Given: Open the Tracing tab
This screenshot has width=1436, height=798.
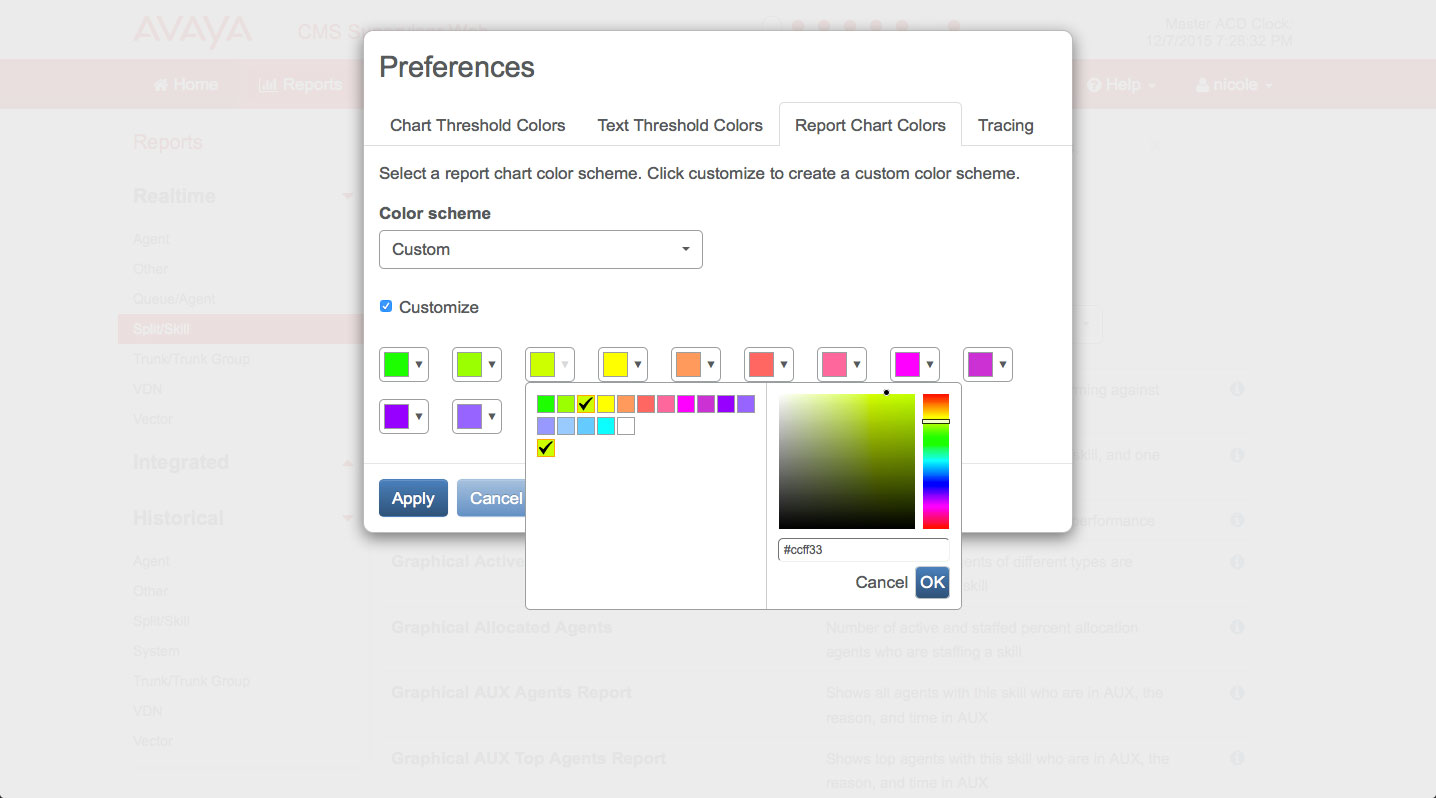Looking at the screenshot, I should [1006, 125].
